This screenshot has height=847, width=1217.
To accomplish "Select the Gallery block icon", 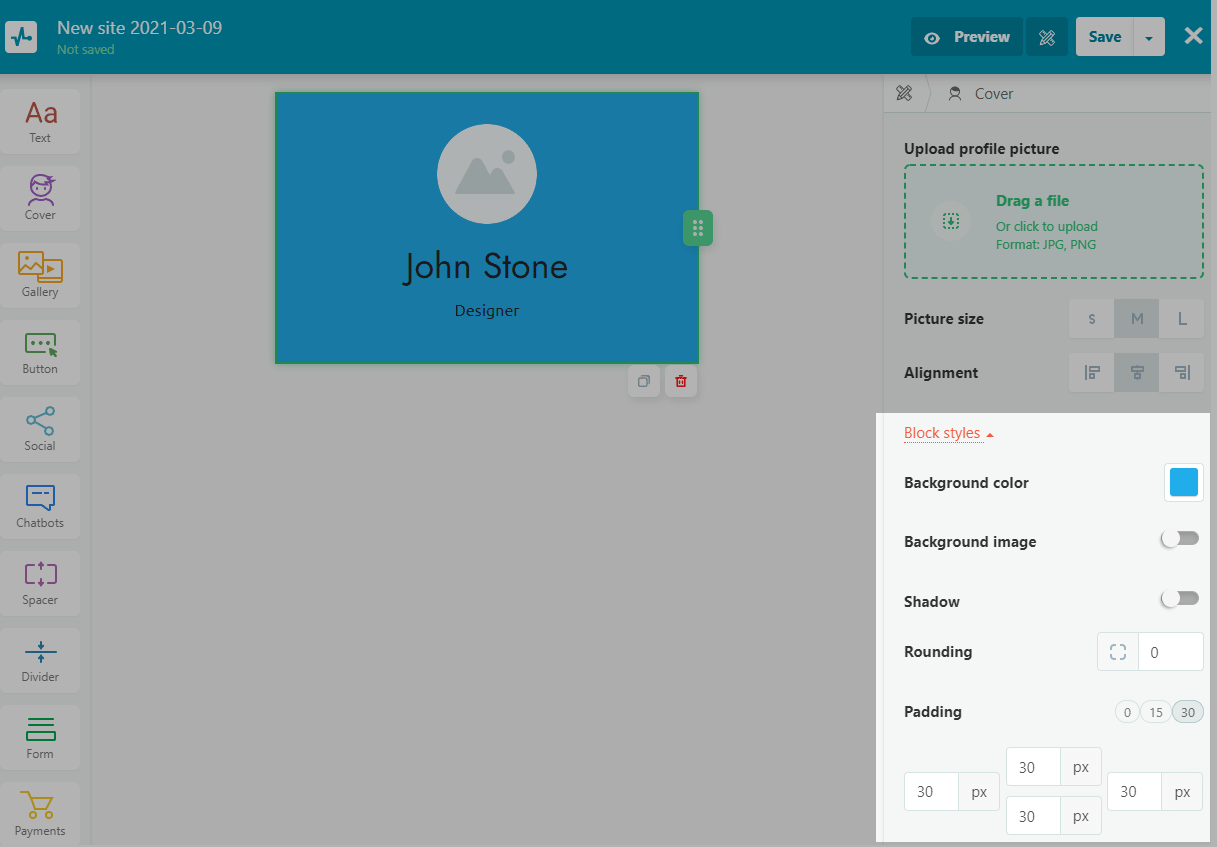I will tap(40, 275).
